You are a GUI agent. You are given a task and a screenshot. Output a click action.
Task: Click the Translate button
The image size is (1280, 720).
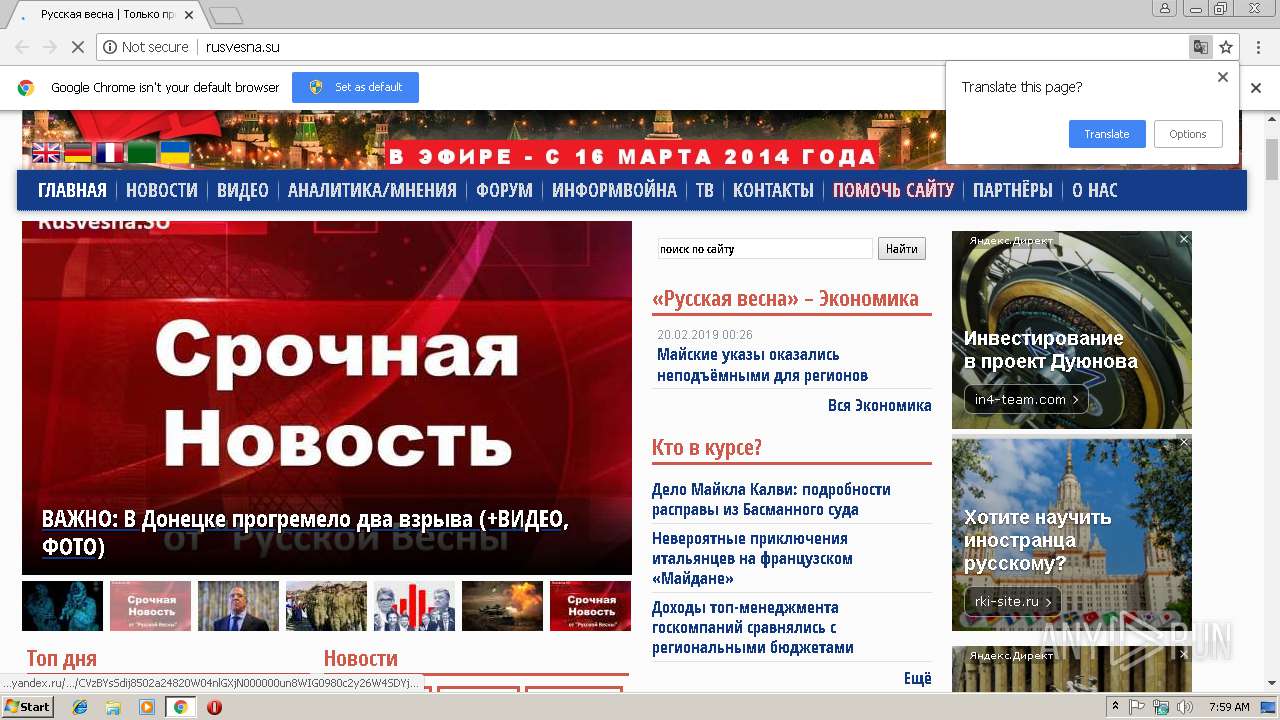pyautogui.click(x=1107, y=134)
